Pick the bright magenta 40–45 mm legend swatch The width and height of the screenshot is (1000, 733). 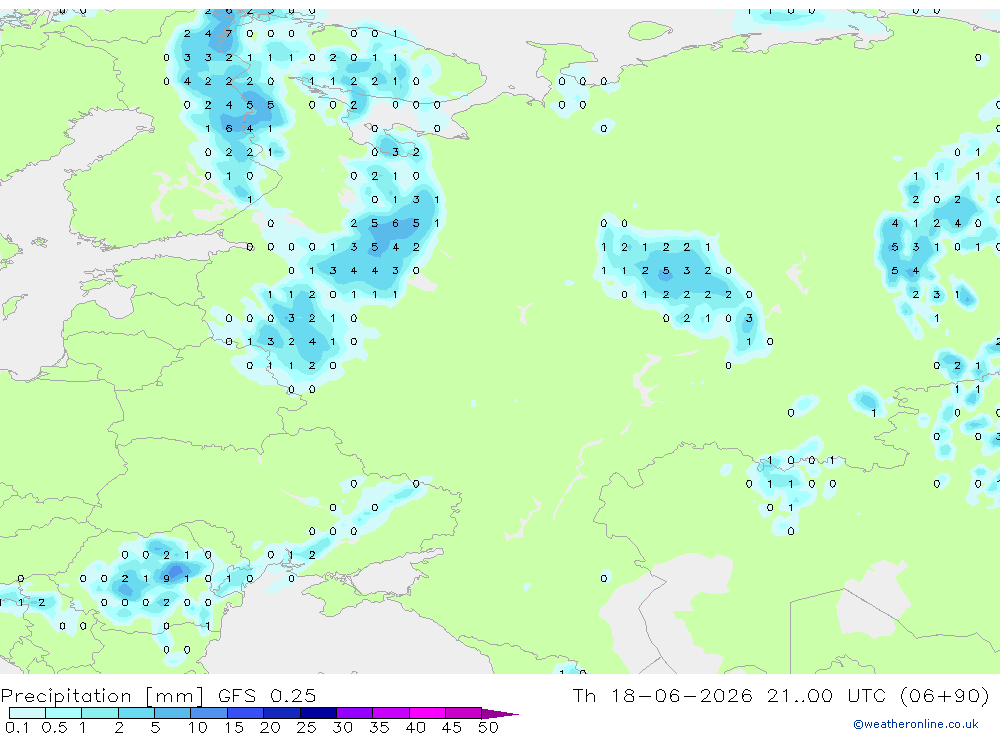click(427, 713)
